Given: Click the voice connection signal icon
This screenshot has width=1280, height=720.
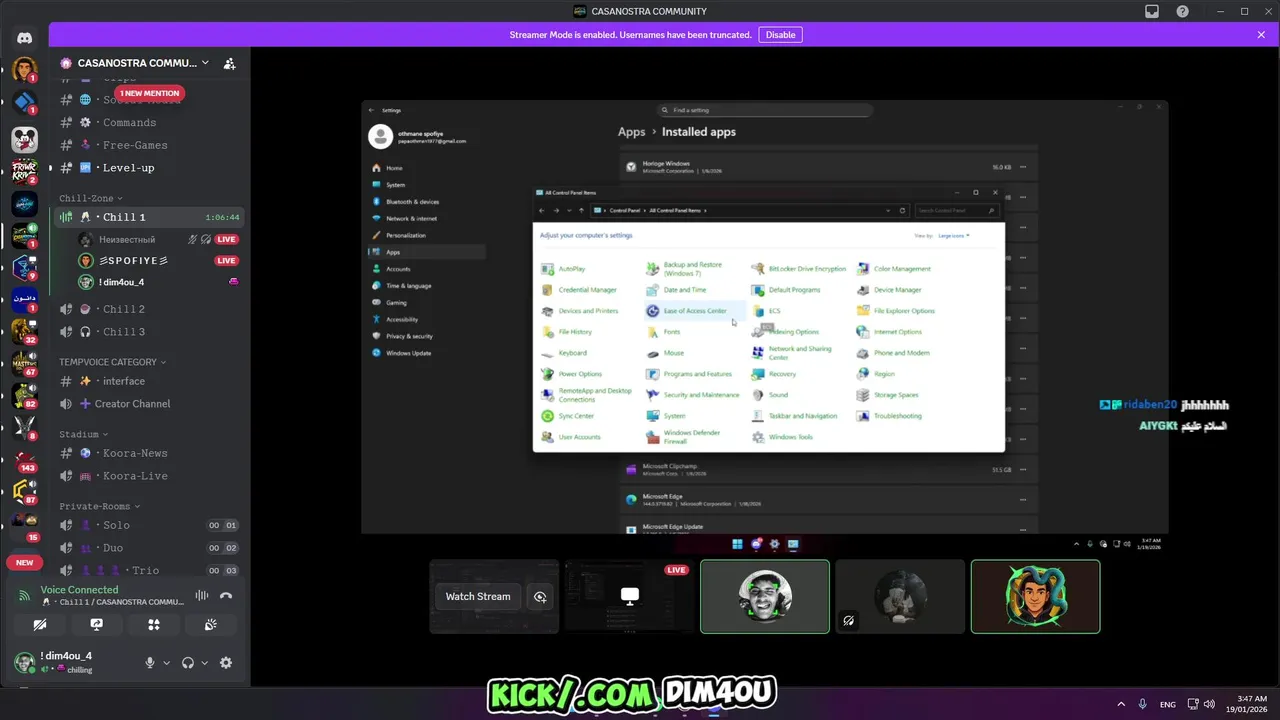Looking at the screenshot, I should coord(24,595).
